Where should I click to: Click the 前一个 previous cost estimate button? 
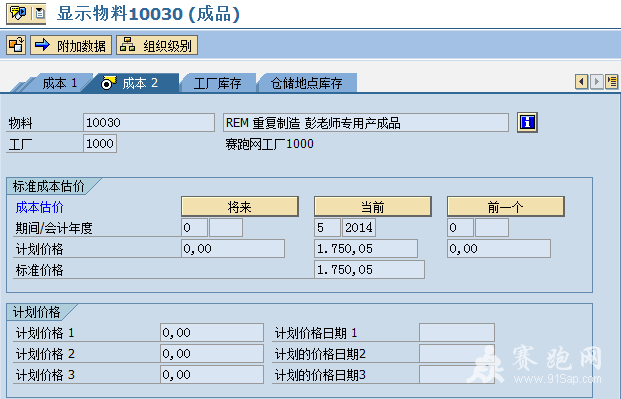506,206
